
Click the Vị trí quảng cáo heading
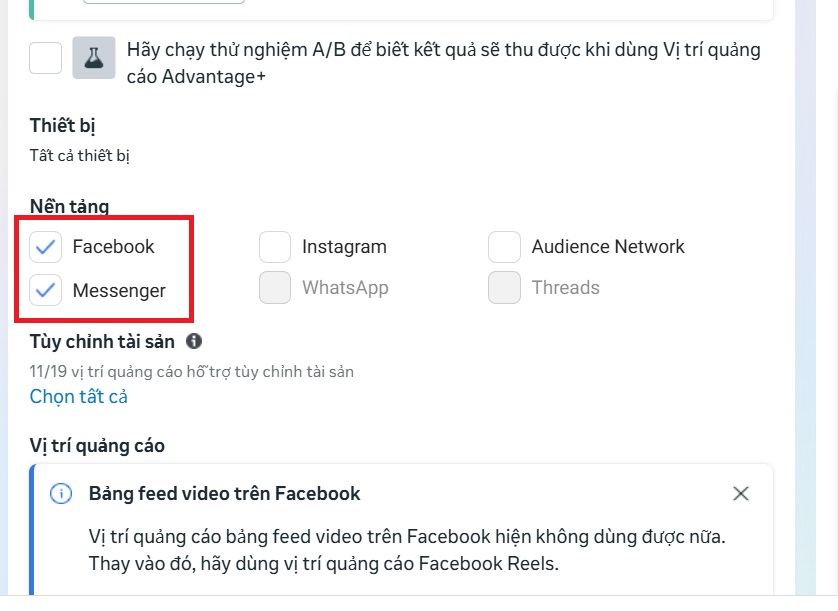tap(97, 446)
